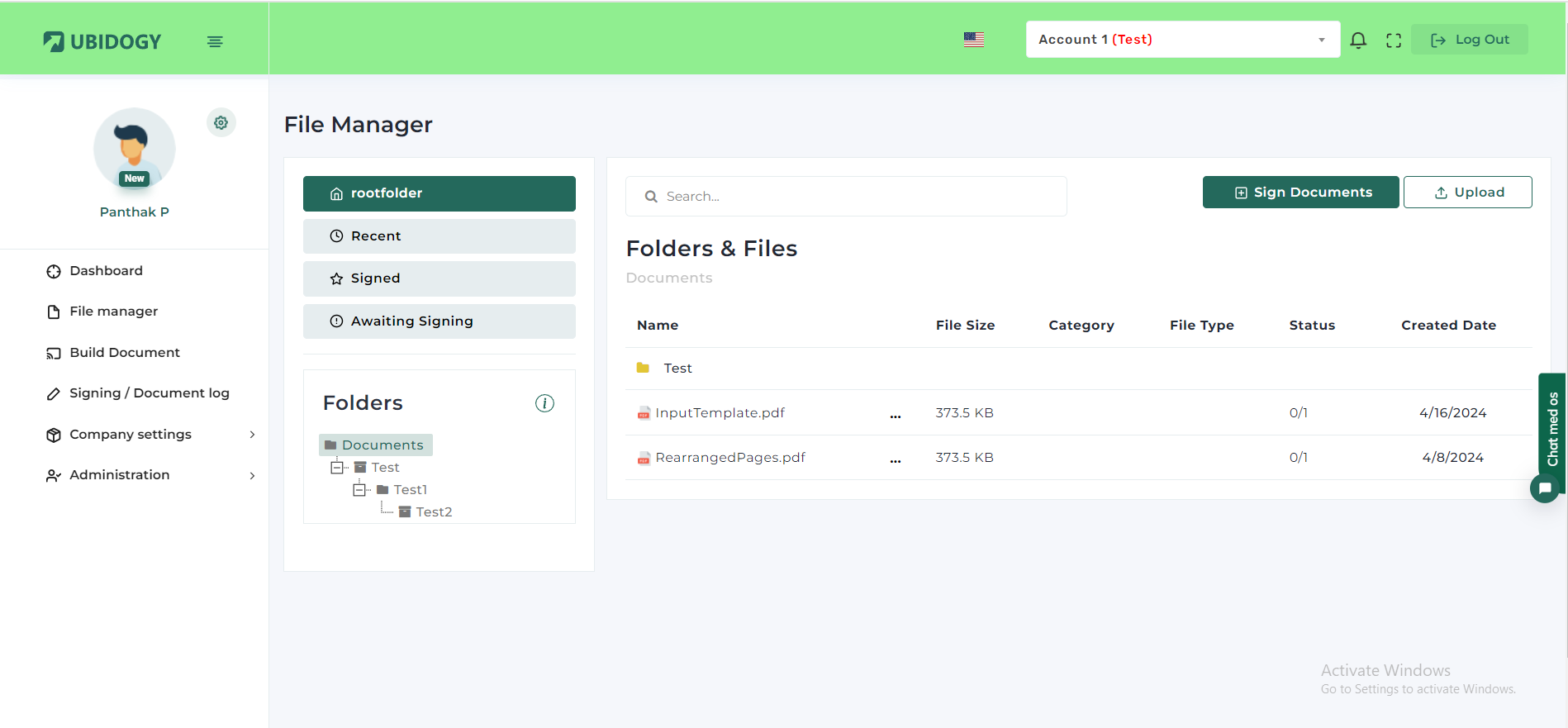The height and width of the screenshot is (728, 1568).
Task: Click the Folders info icon
Action: pos(544,403)
